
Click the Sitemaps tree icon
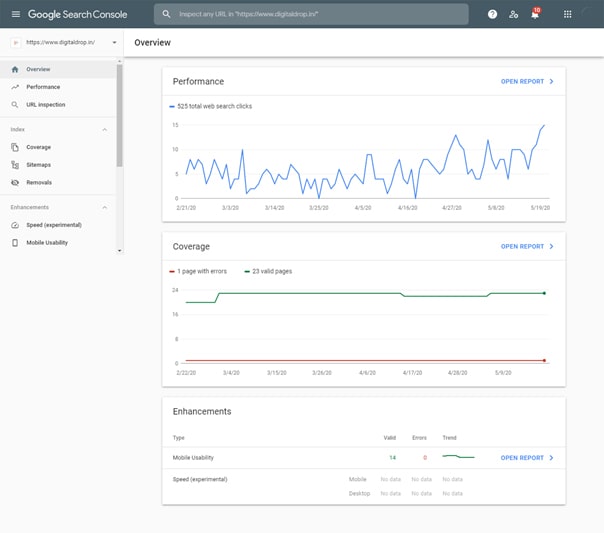coord(15,165)
